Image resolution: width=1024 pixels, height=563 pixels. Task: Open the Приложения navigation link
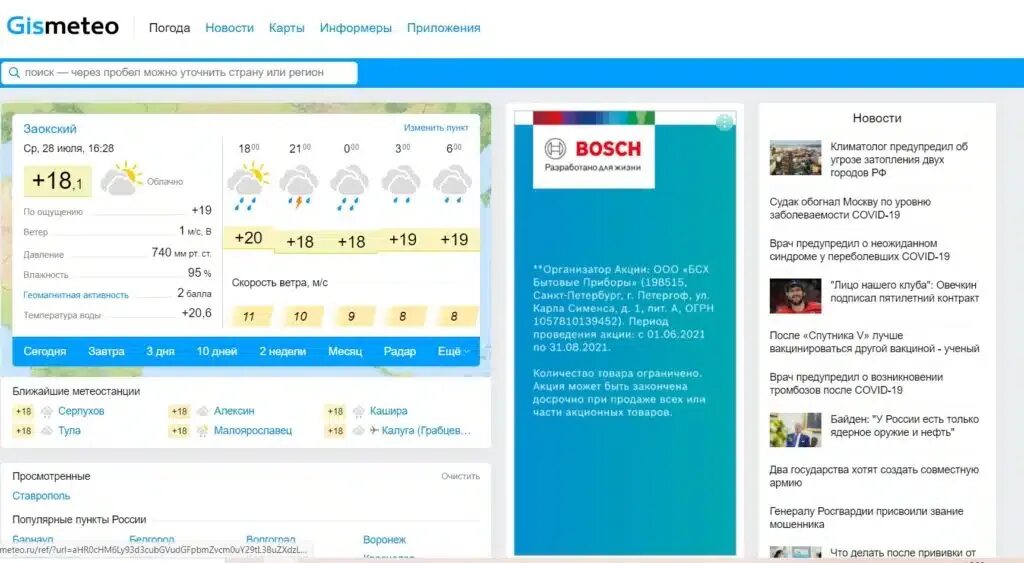point(443,28)
